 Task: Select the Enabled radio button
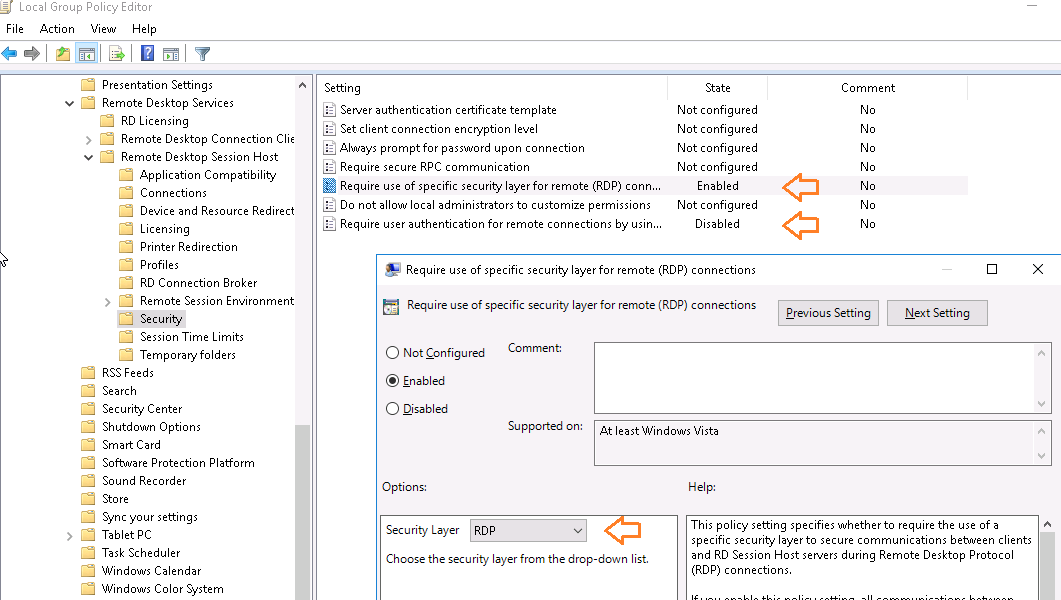point(393,381)
